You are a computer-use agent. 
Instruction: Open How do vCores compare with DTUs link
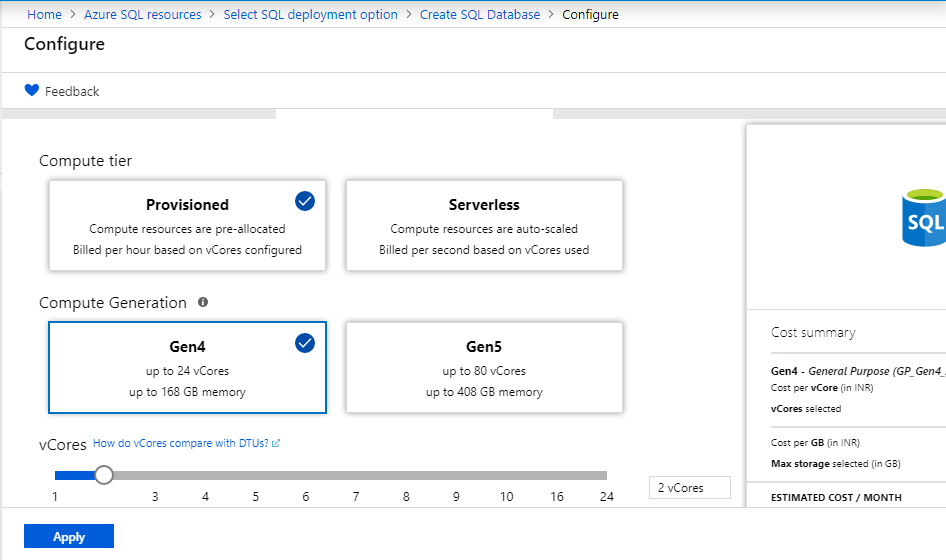click(180, 443)
